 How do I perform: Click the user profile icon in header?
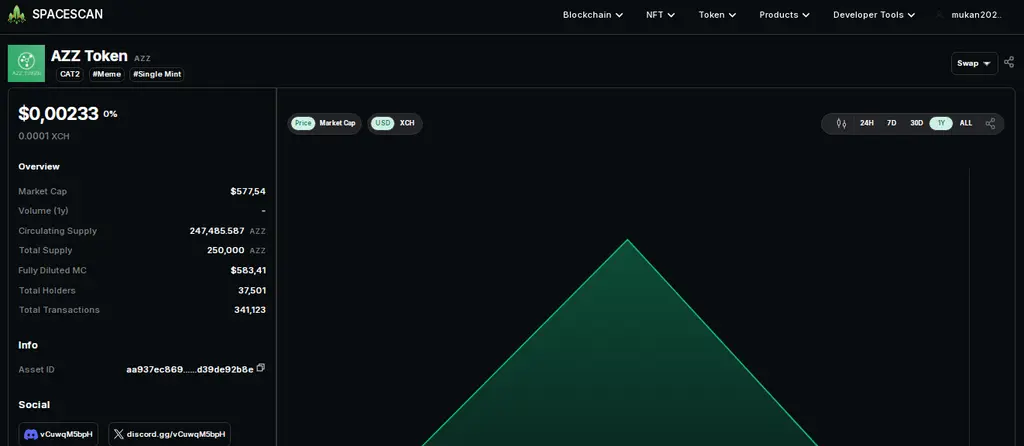(x=940, y=14)
